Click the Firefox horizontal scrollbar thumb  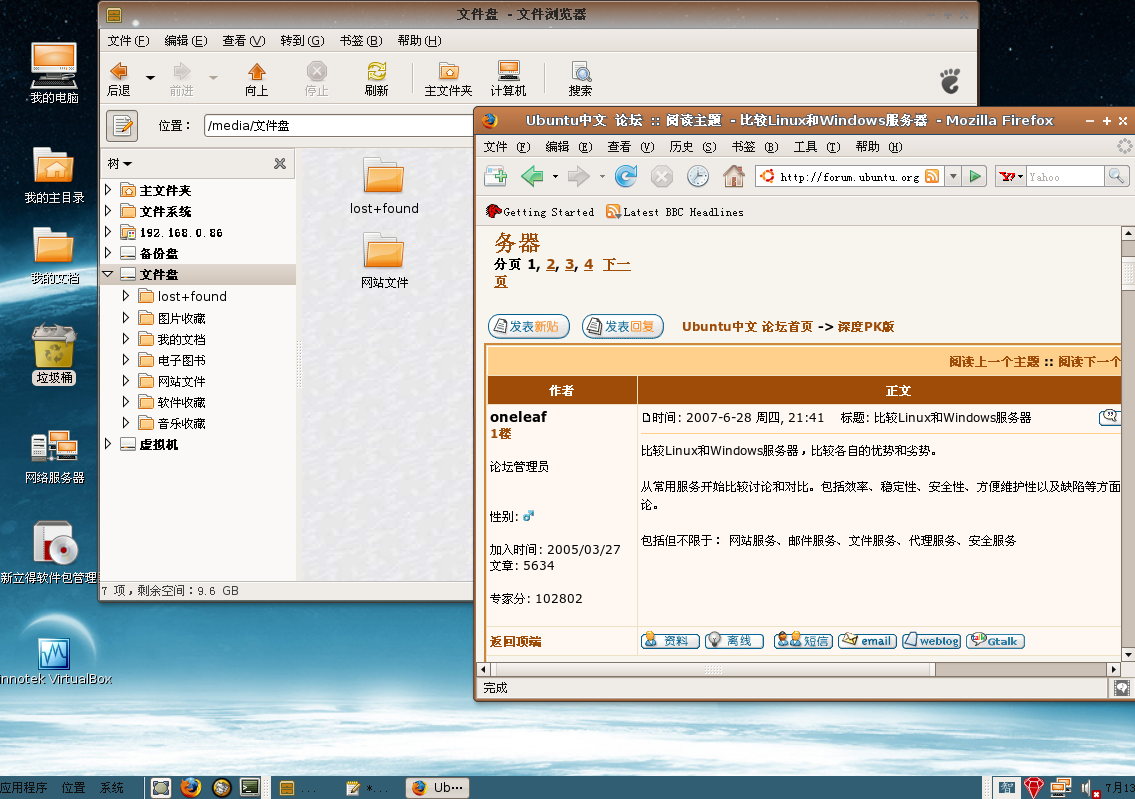713,669
